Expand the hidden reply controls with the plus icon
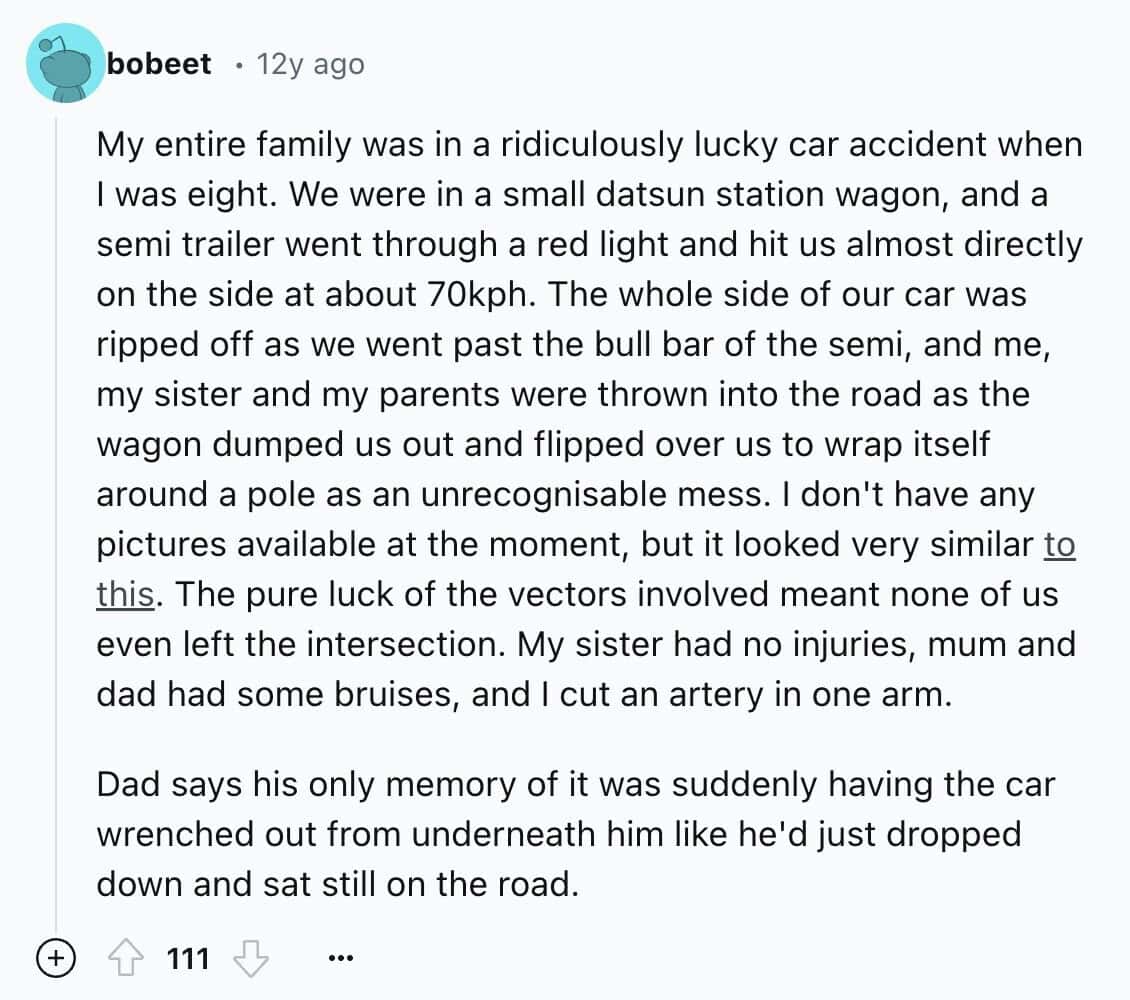 tap(57, 957)
